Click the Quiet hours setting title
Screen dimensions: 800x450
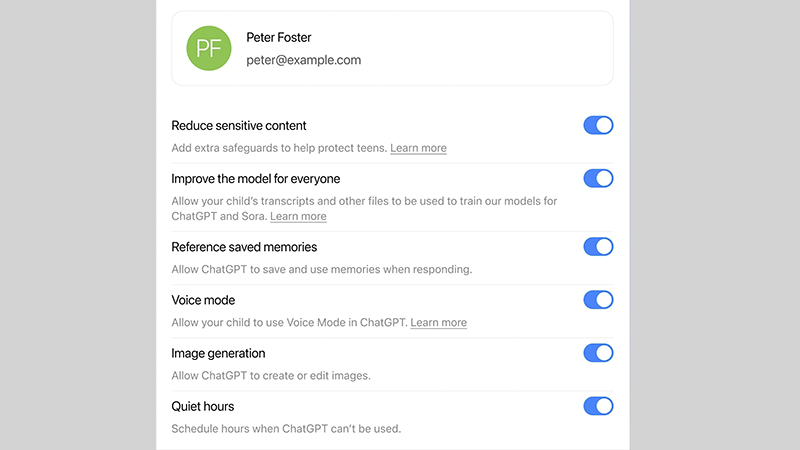(203, 406)
